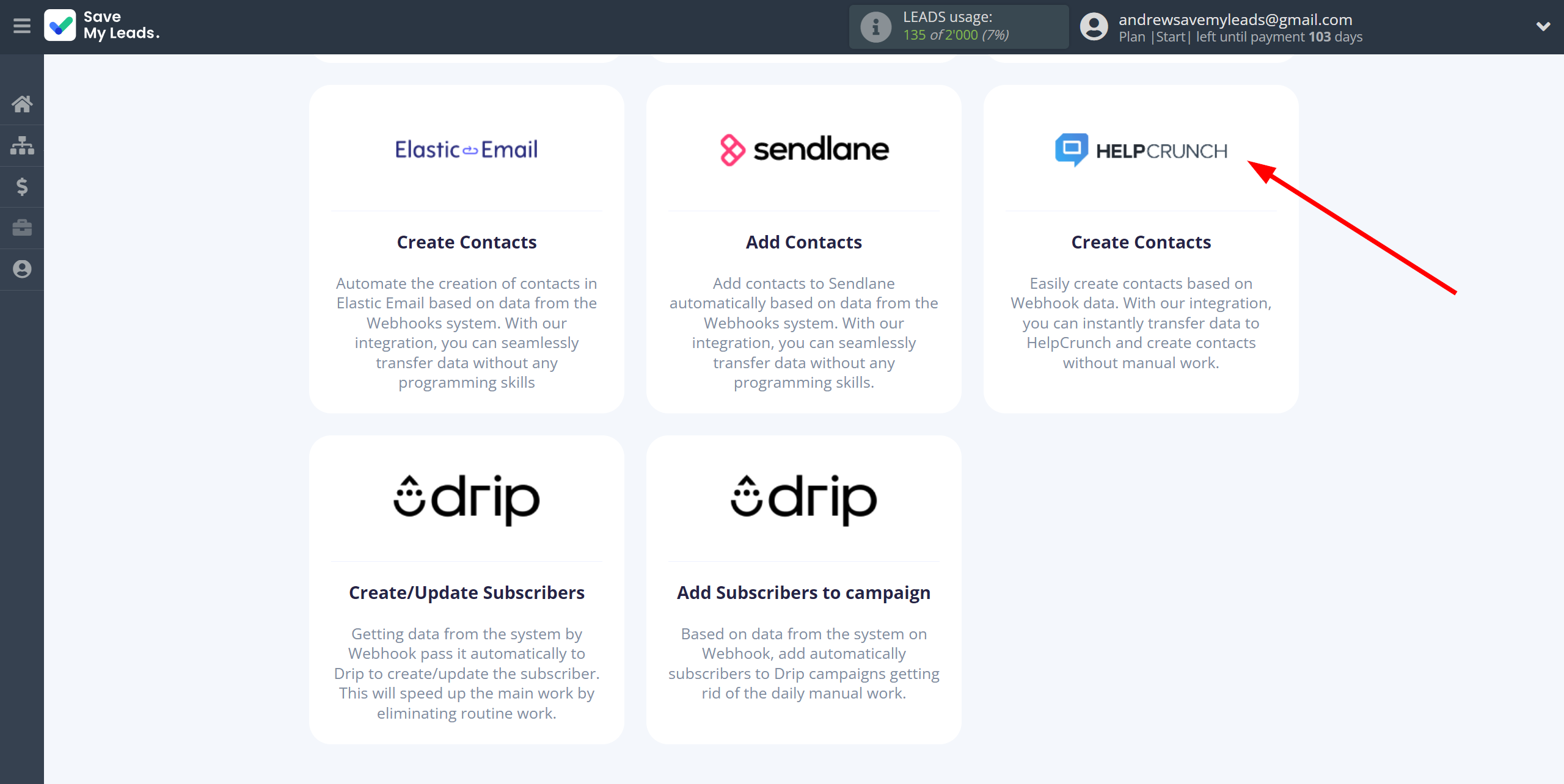
Task: Click the Sendlane logo
Action: click(804, 150)
